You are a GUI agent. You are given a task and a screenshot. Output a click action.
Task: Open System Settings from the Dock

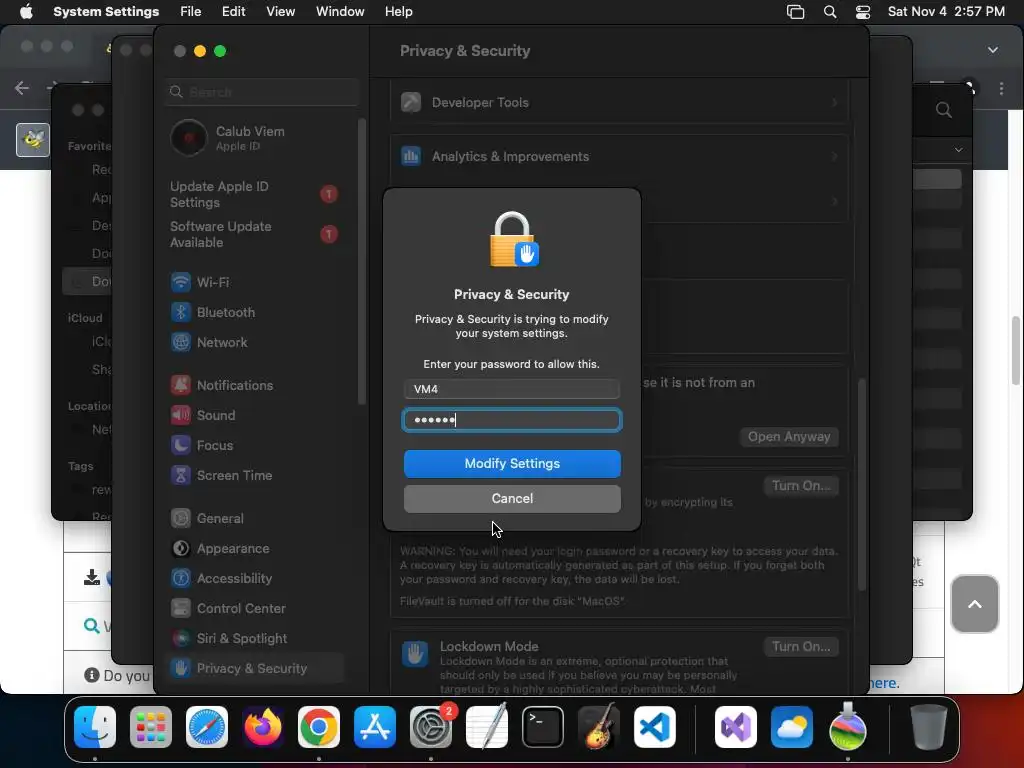pos(431,727)
